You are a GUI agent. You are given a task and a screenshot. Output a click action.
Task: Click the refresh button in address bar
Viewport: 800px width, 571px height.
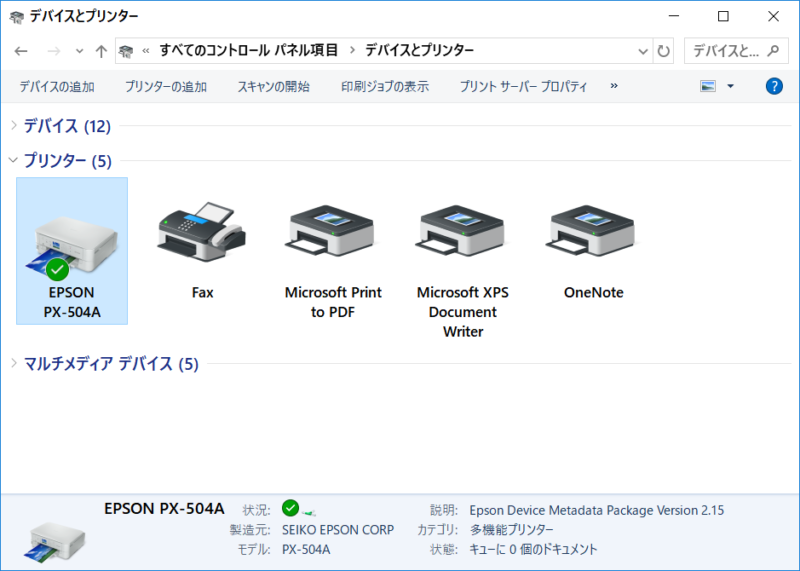(x=664, y=51)
